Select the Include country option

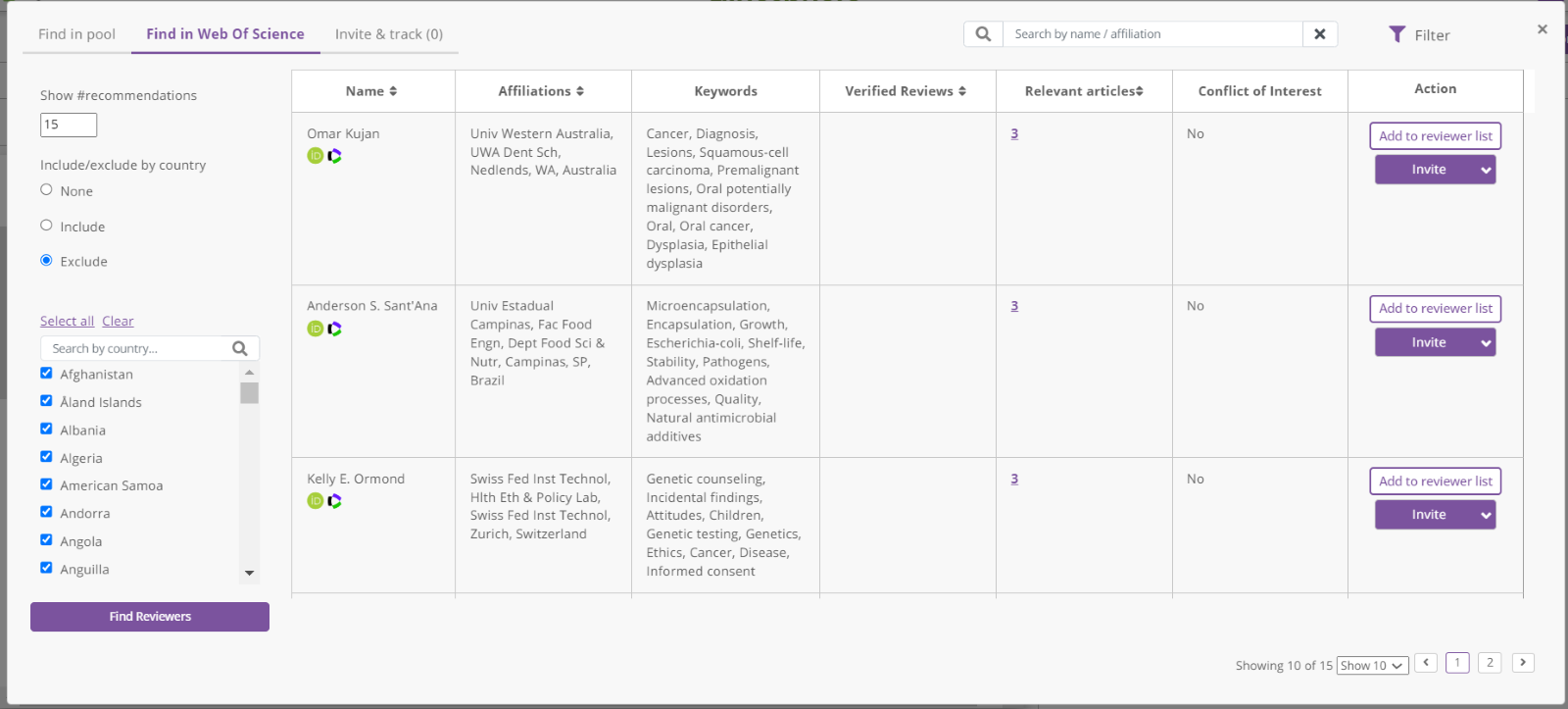click(x=46, y=226)
